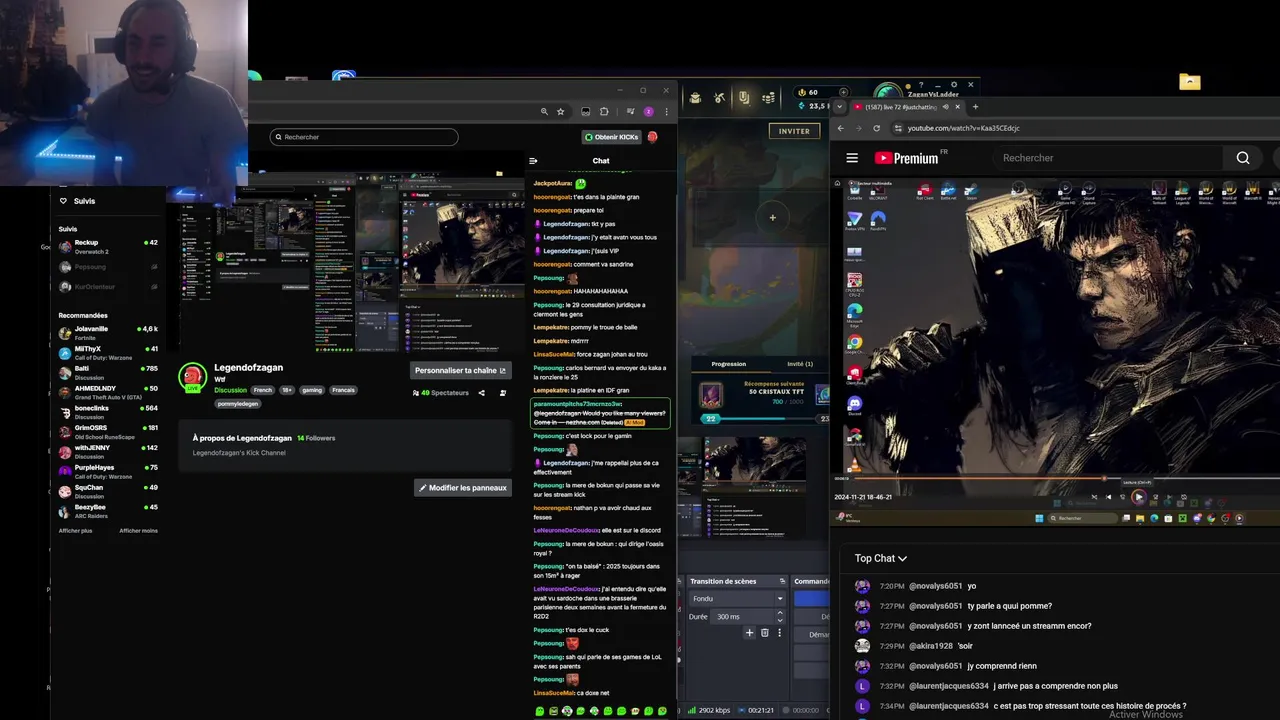
Task: Click the @akira1928 chat username
Action: pyautogui.click(x=930, y=646)
